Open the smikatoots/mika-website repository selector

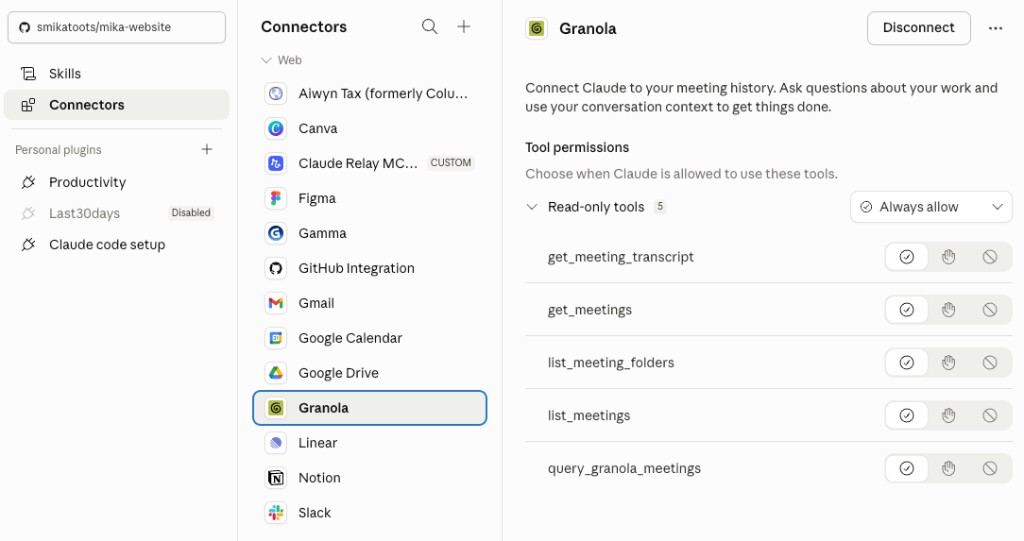tap(116, 27)
